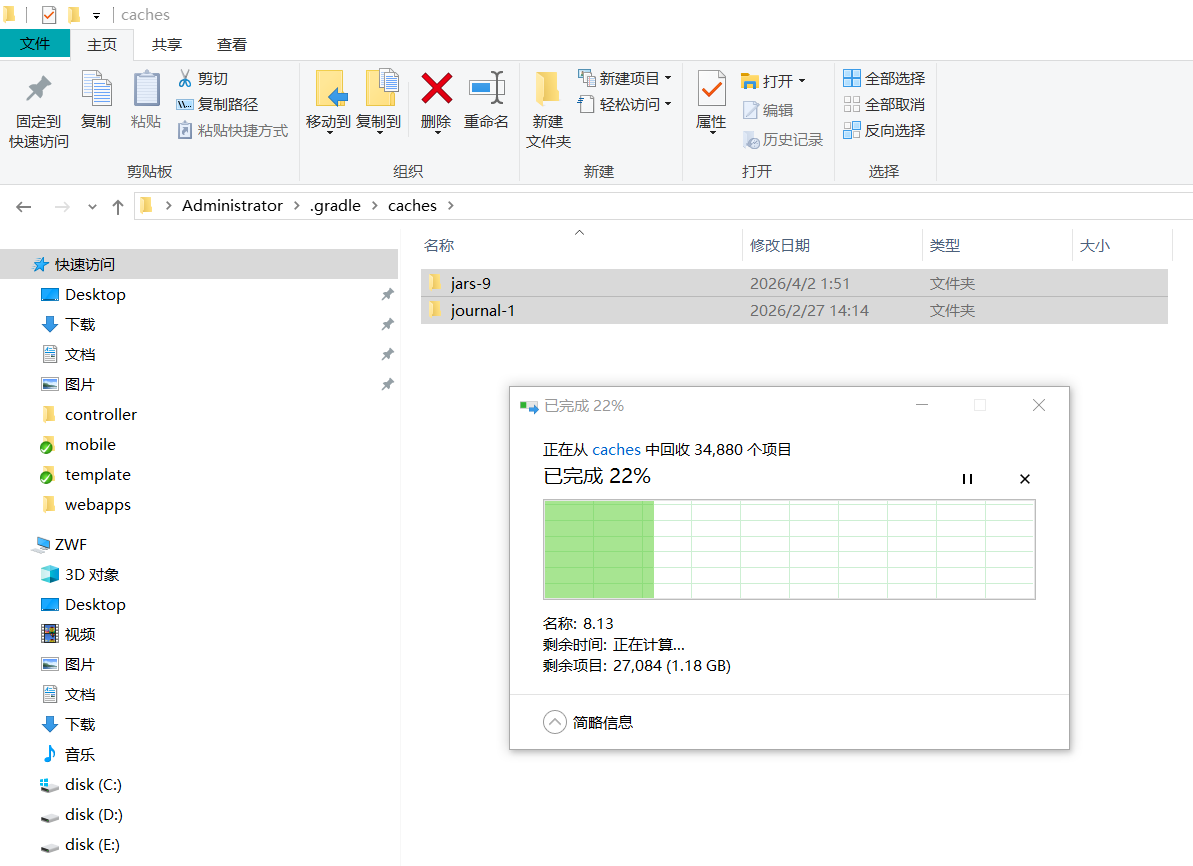Screen dimensions: 1193x866
Task: Open the template folder in sidebar
Action: 97,474
